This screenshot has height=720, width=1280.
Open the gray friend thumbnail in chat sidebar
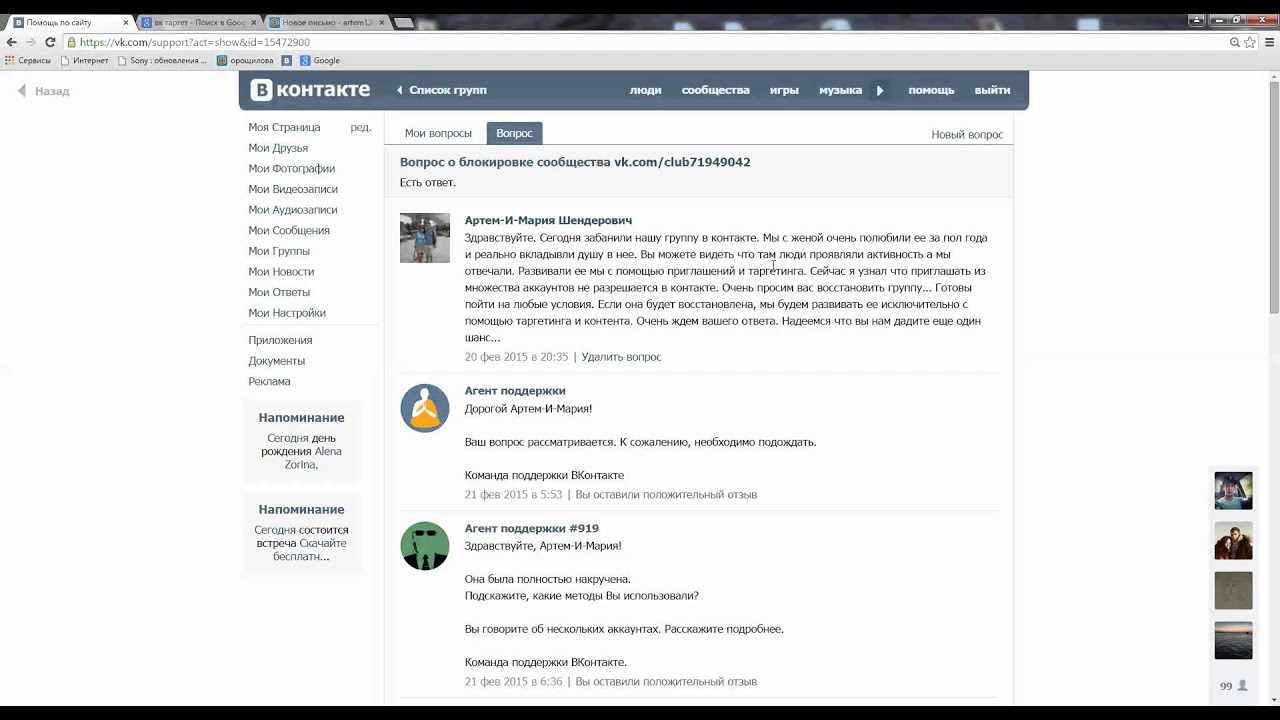click(x=1233, y=591)
